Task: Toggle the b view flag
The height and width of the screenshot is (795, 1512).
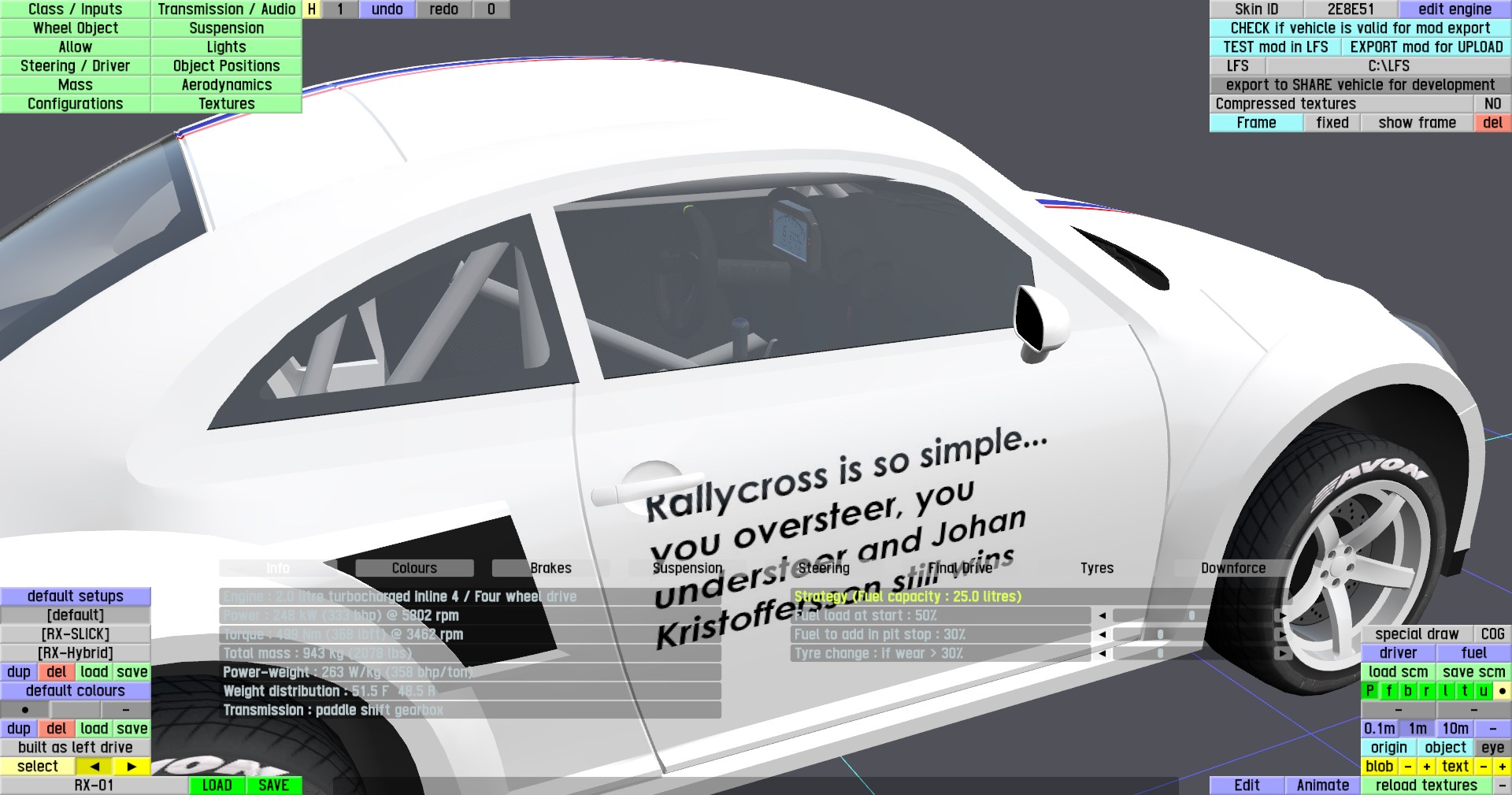Action: coord(1408,691)
